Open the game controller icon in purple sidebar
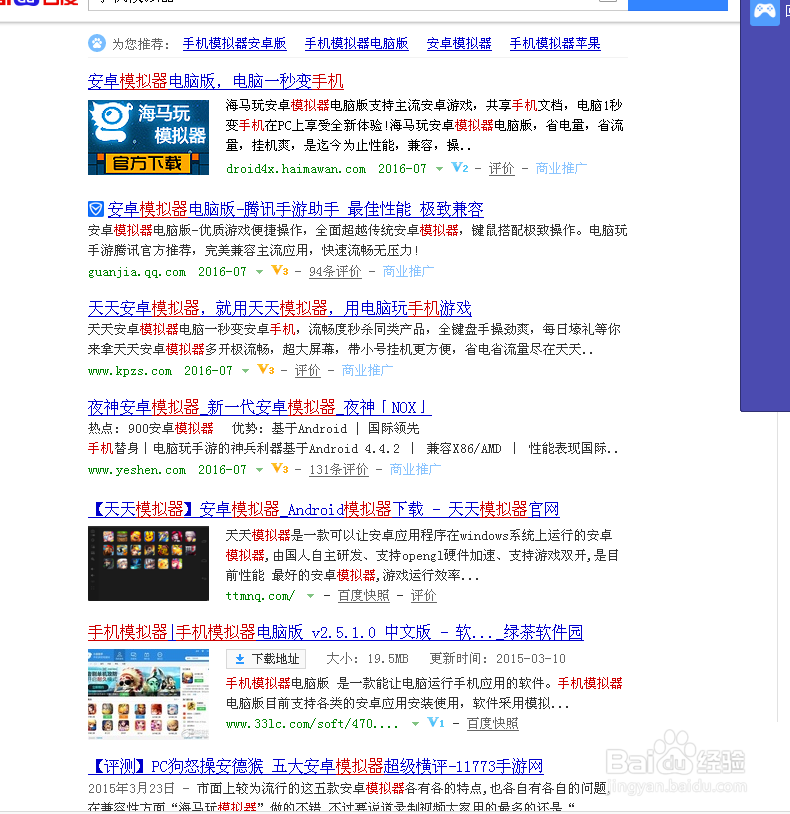Viewport: 790px width, 814px height. [x=765, y=11]
